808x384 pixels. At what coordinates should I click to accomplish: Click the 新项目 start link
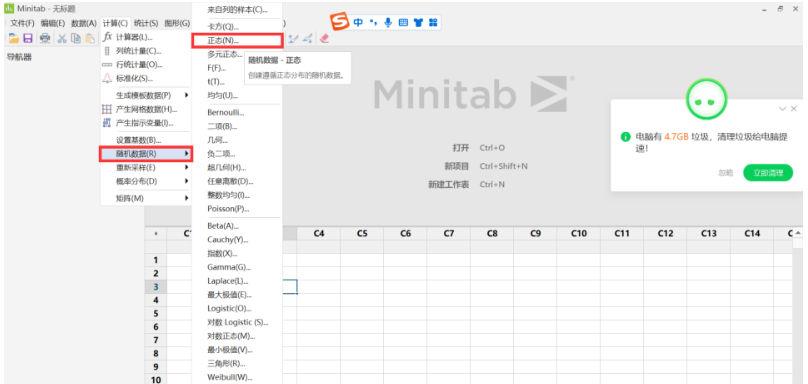[x=456, y=166]
